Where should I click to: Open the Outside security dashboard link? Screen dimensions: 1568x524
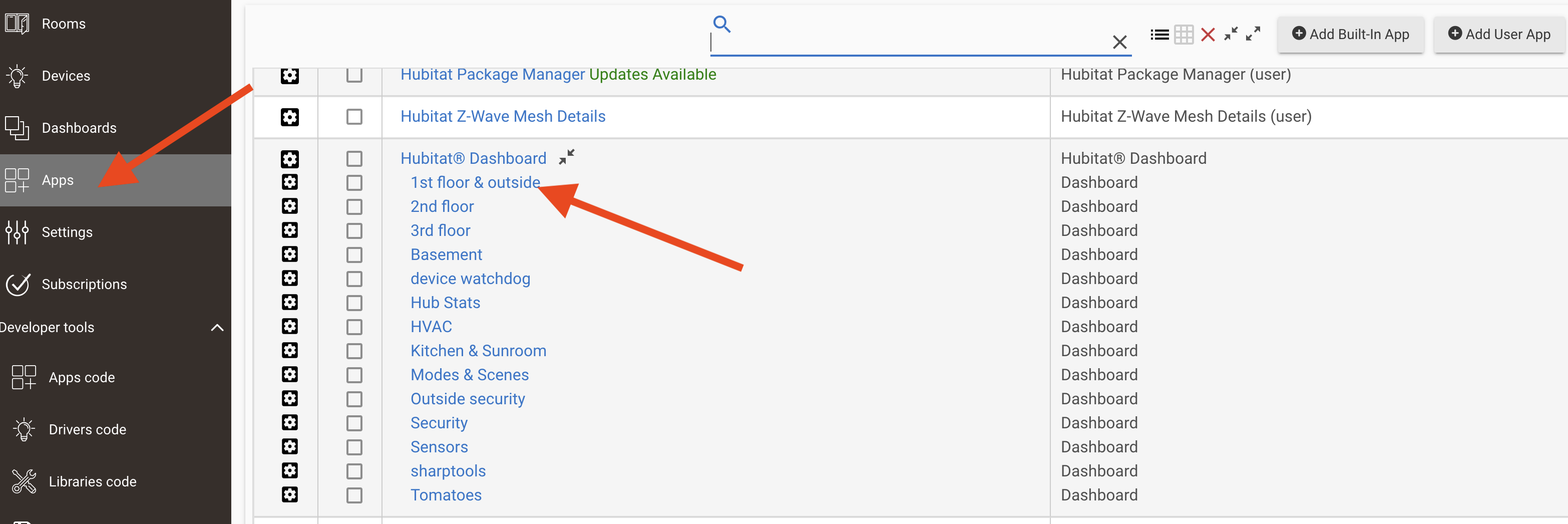[x=468, y=399]
